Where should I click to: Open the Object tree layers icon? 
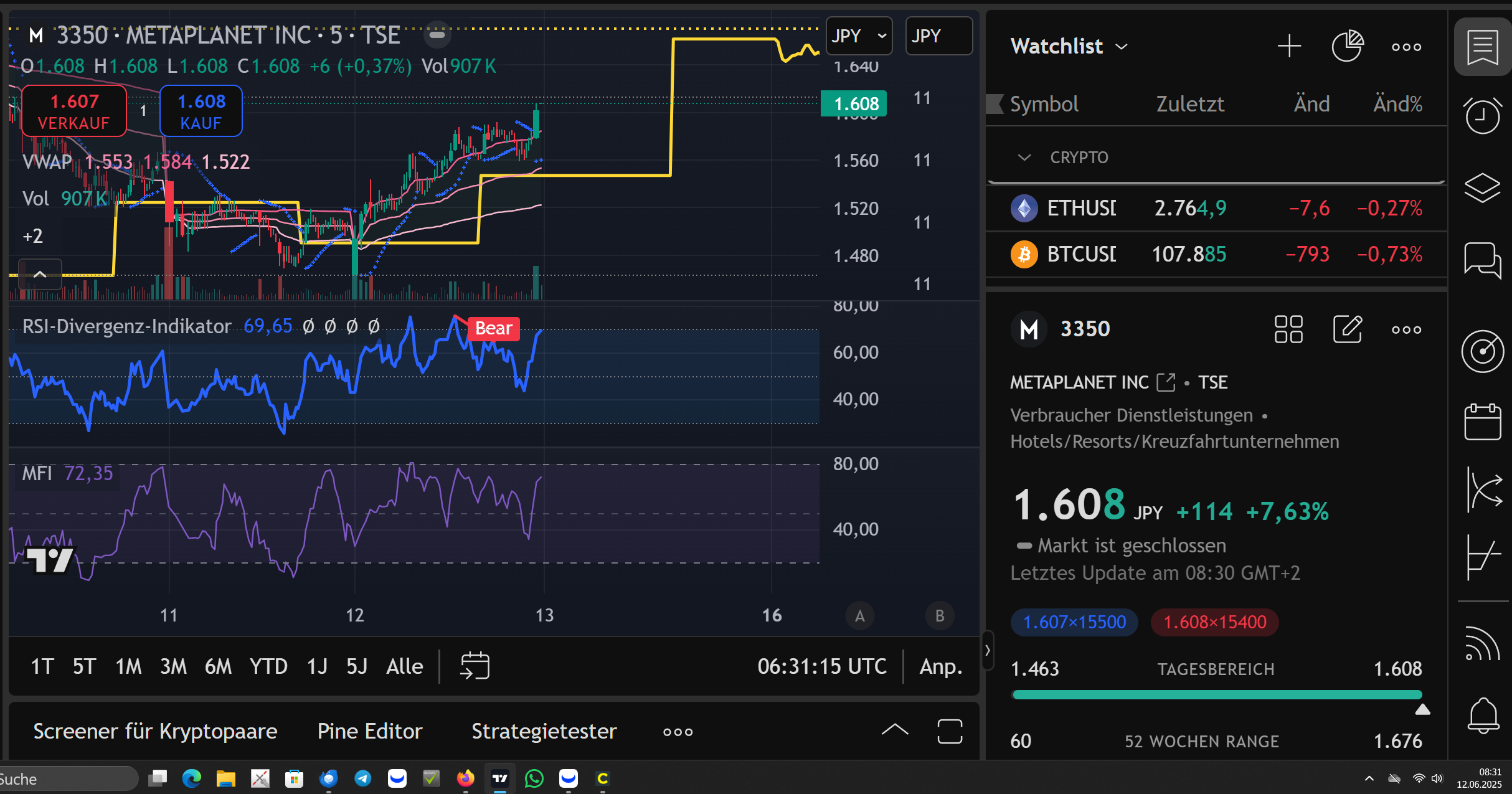[1482, 187]
